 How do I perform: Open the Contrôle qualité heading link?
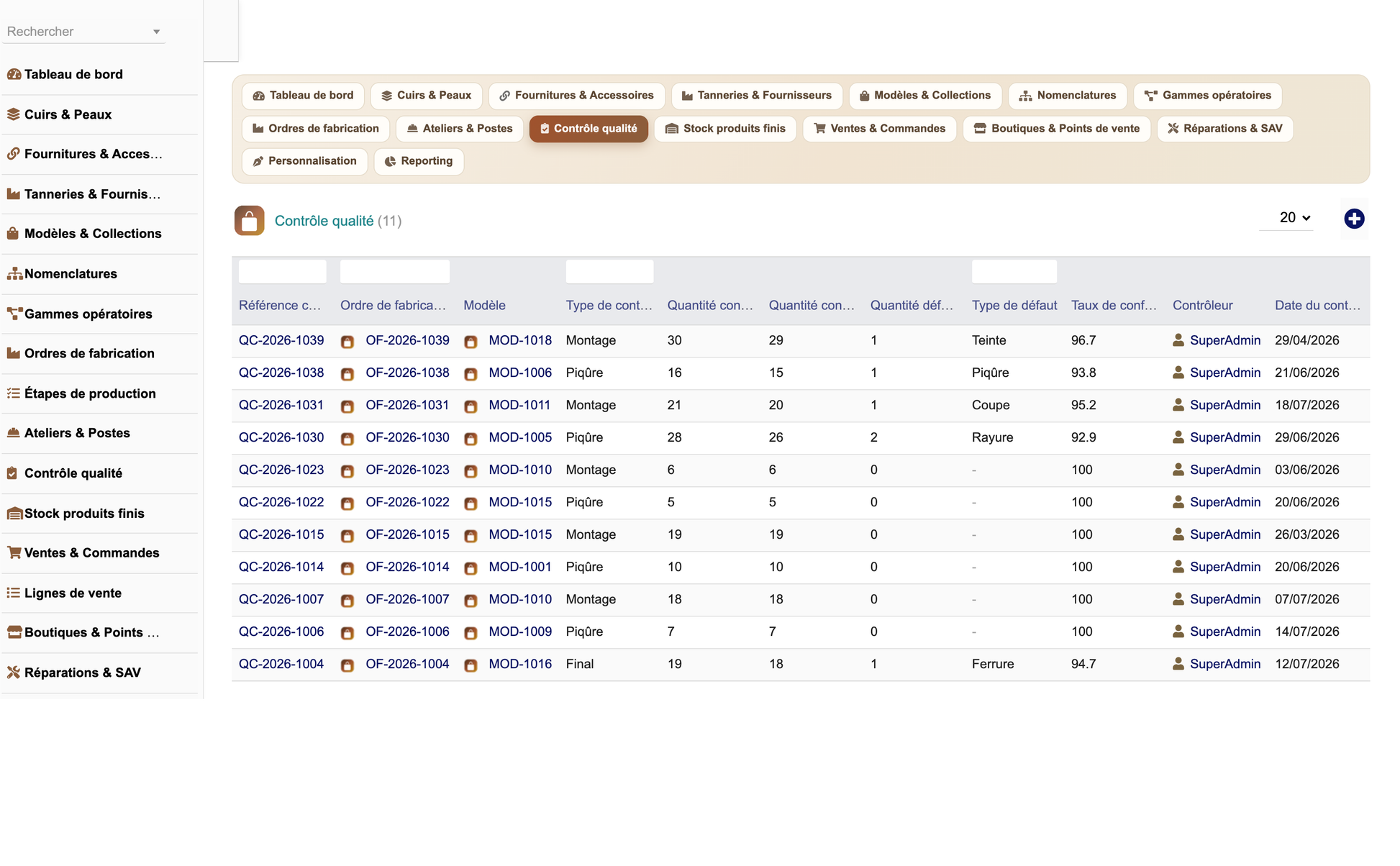point(324,221)
